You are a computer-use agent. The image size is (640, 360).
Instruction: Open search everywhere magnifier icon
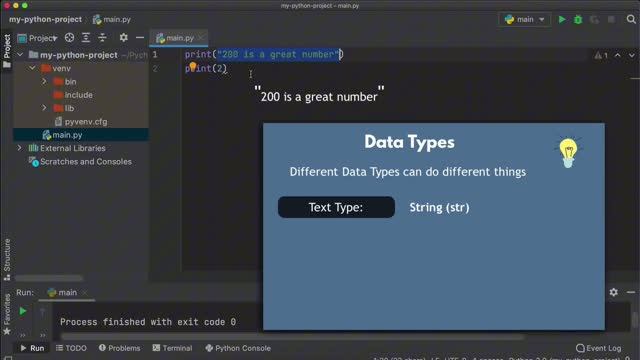point(631,19)
